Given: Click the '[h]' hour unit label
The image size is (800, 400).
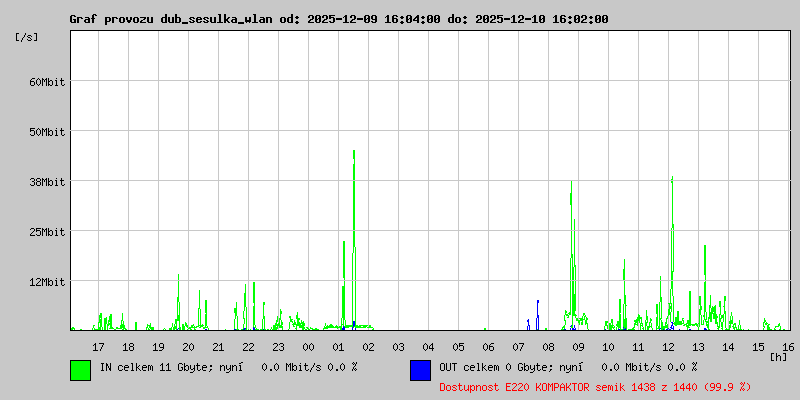Looking at the screenshot, I should click(779, 357).
